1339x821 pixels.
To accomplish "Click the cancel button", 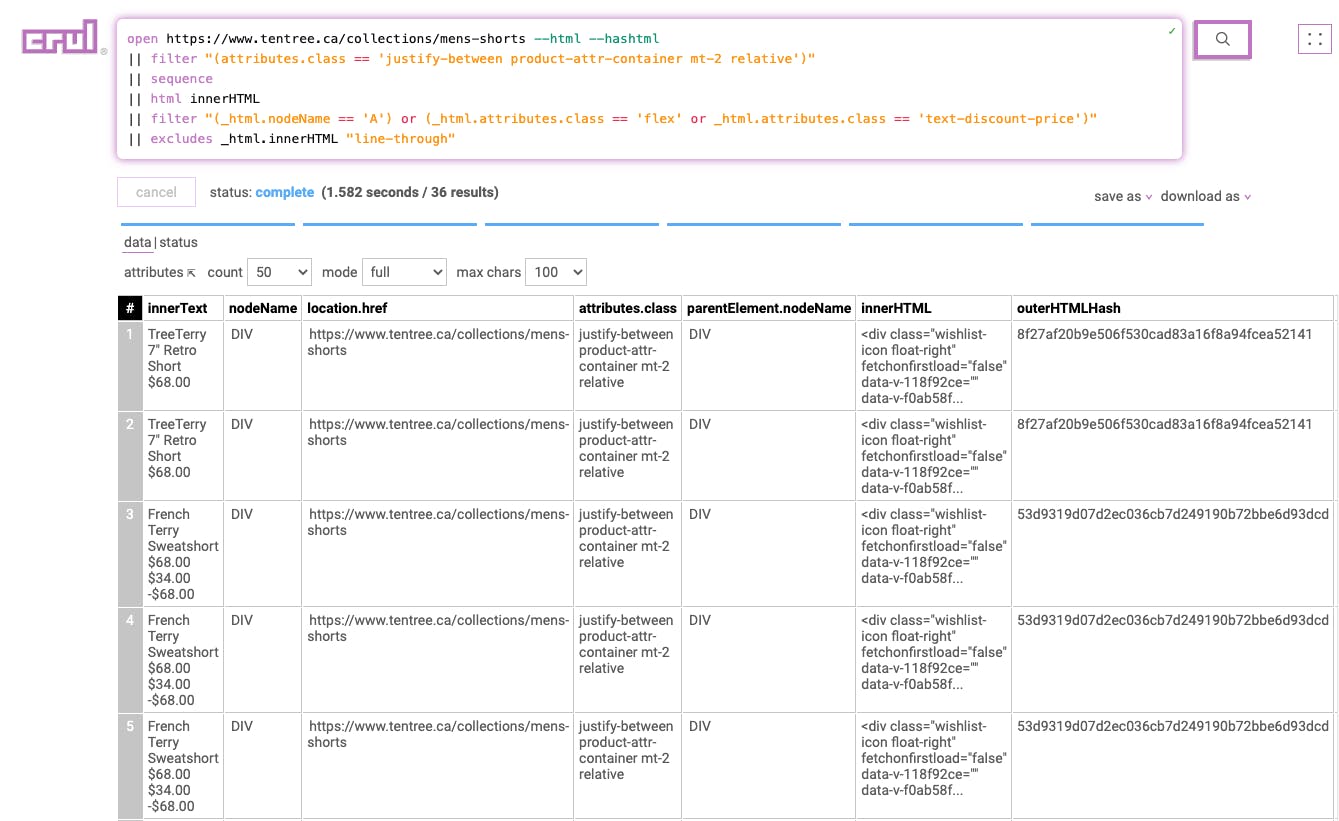I will pyautogui.click(x=156, y=192).
